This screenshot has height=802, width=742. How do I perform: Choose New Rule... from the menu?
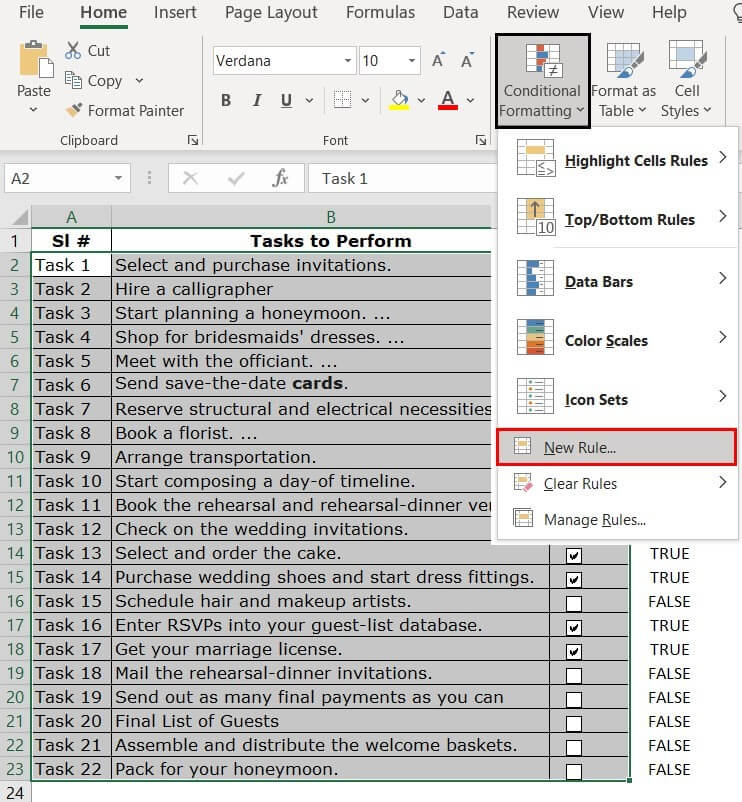617,448
